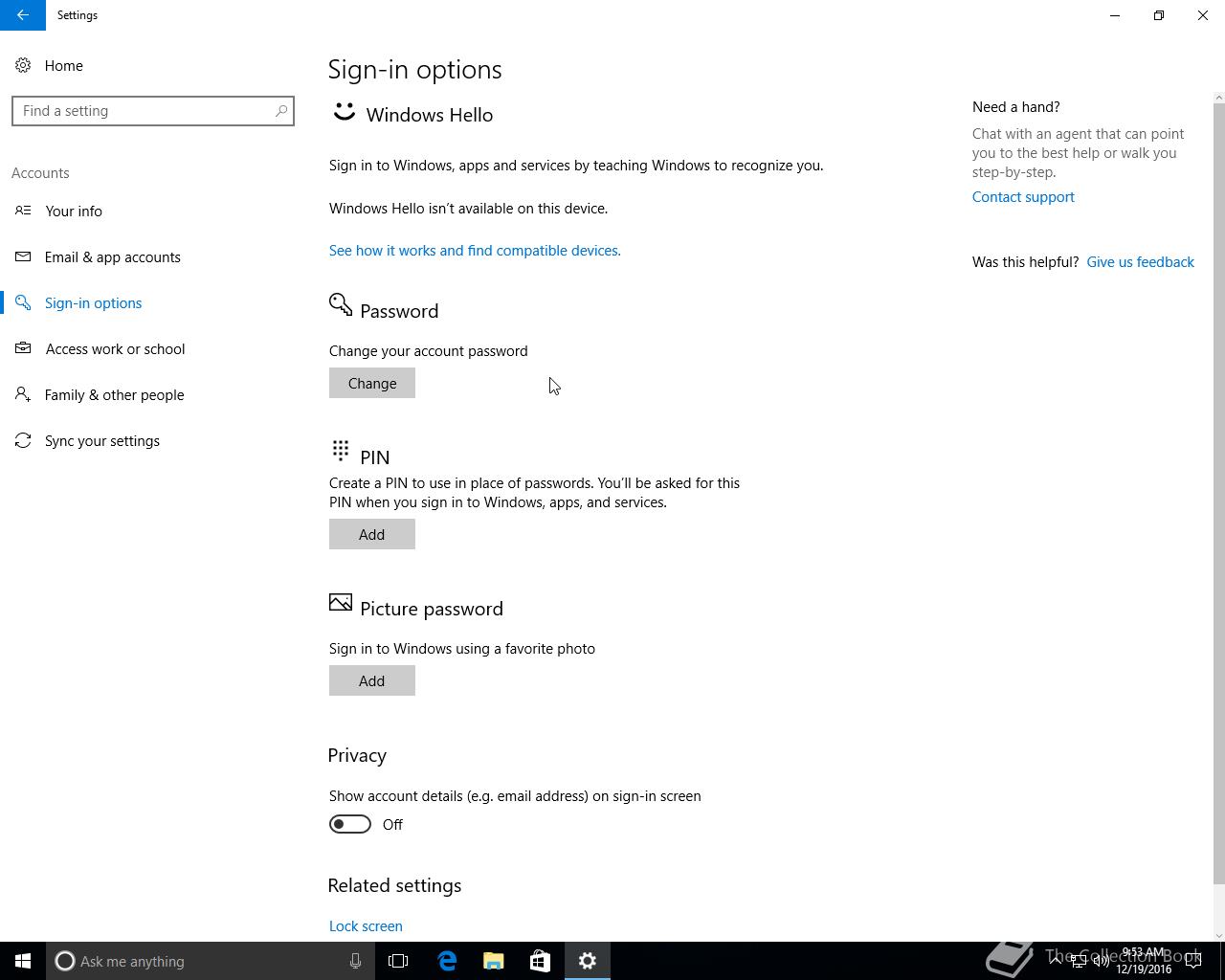The width and height of the screenshot is (1225, 980).
Task: Click the envelope icon for Email & app accounts
Action: (23, 256)
